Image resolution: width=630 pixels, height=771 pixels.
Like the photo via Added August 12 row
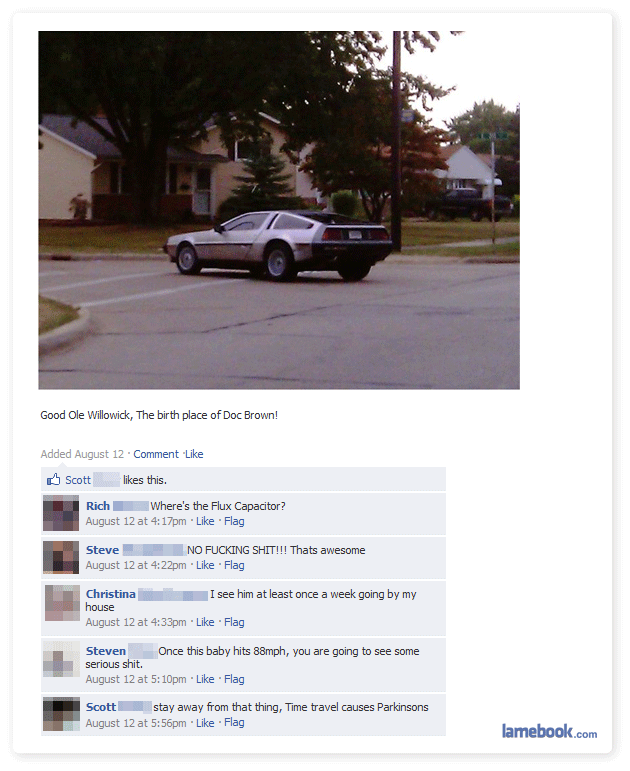(x=194, y=454)
